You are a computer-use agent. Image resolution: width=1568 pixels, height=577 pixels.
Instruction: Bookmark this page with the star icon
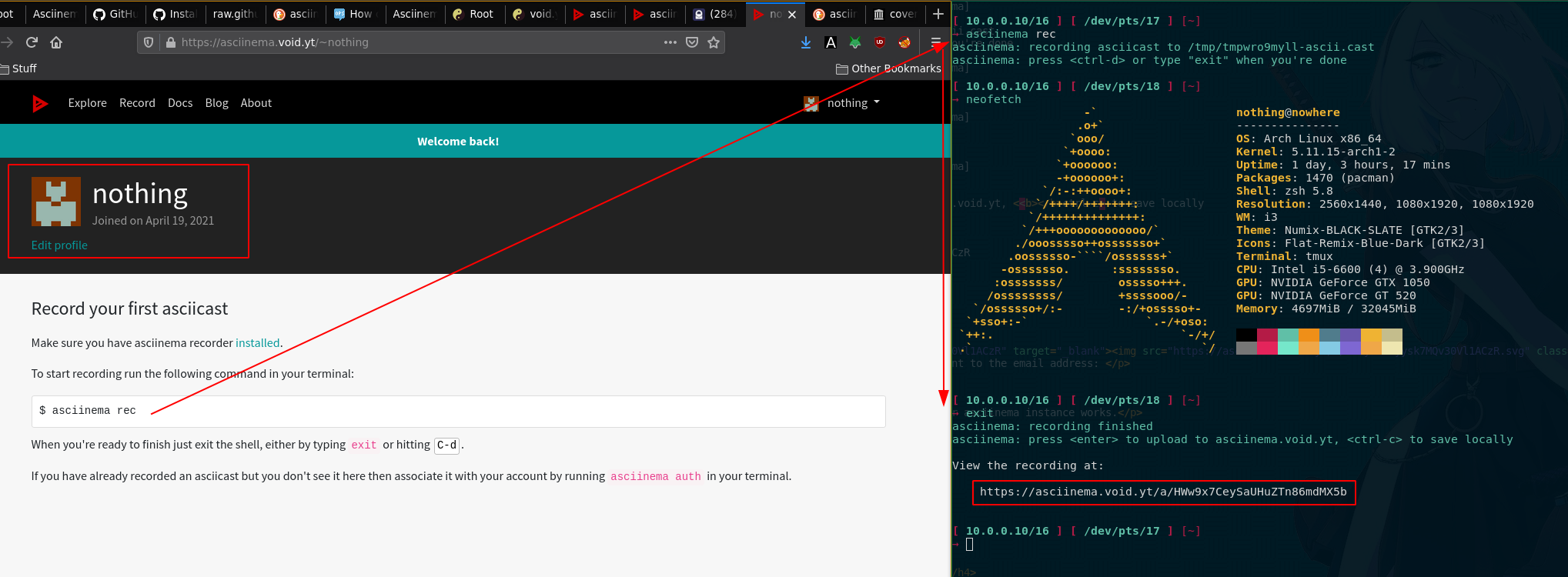pos(714,42)
